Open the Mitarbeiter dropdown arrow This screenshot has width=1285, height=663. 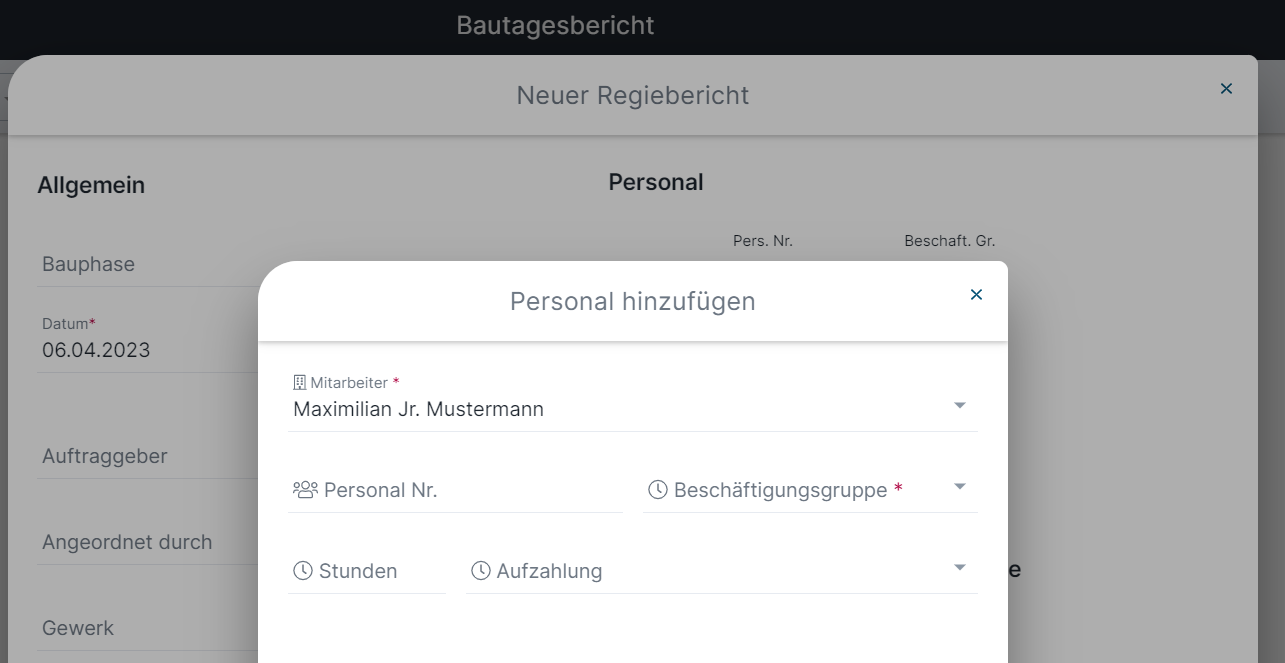959,405
